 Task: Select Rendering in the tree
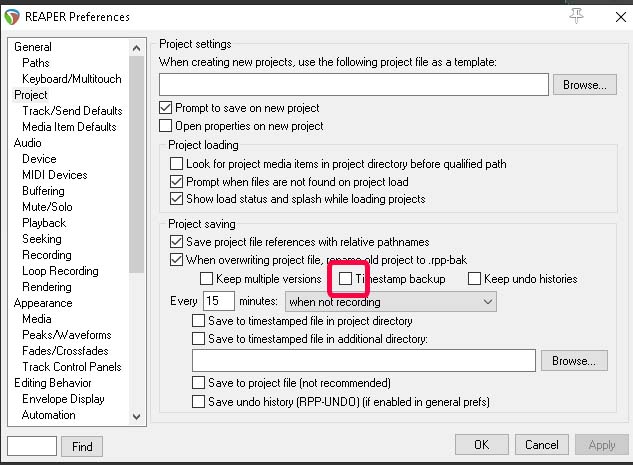pyautogui.click(x=47, y=287)
